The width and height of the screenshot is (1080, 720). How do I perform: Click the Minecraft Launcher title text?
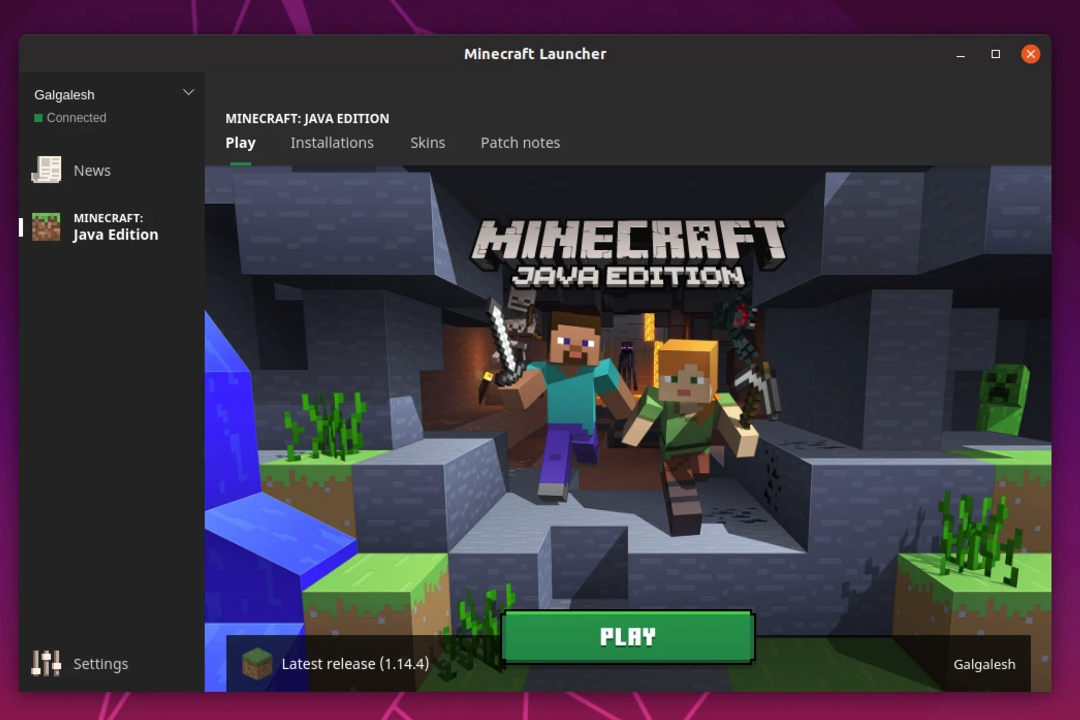coord(535,54)
